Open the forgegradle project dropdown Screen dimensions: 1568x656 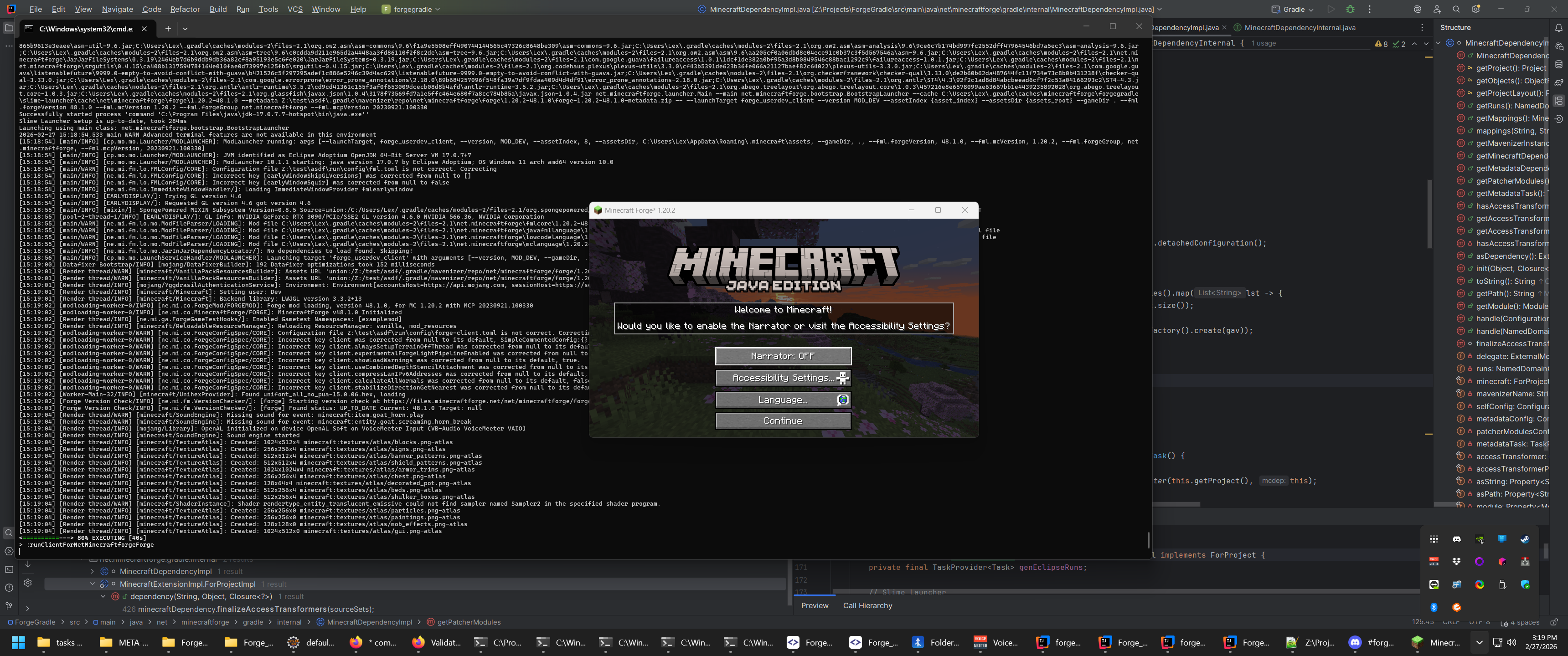coord(411,9)
